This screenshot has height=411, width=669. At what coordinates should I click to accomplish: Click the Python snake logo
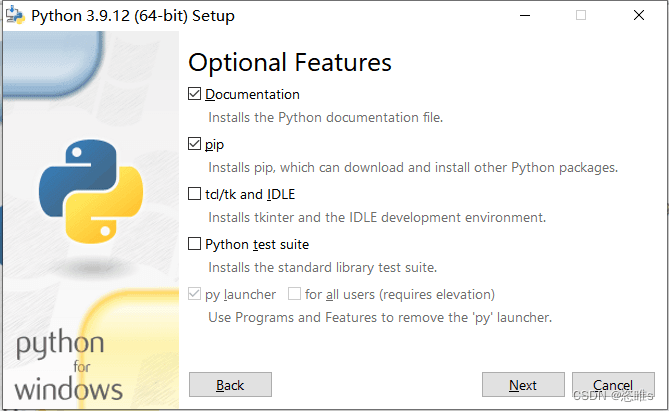pos(90,191)
